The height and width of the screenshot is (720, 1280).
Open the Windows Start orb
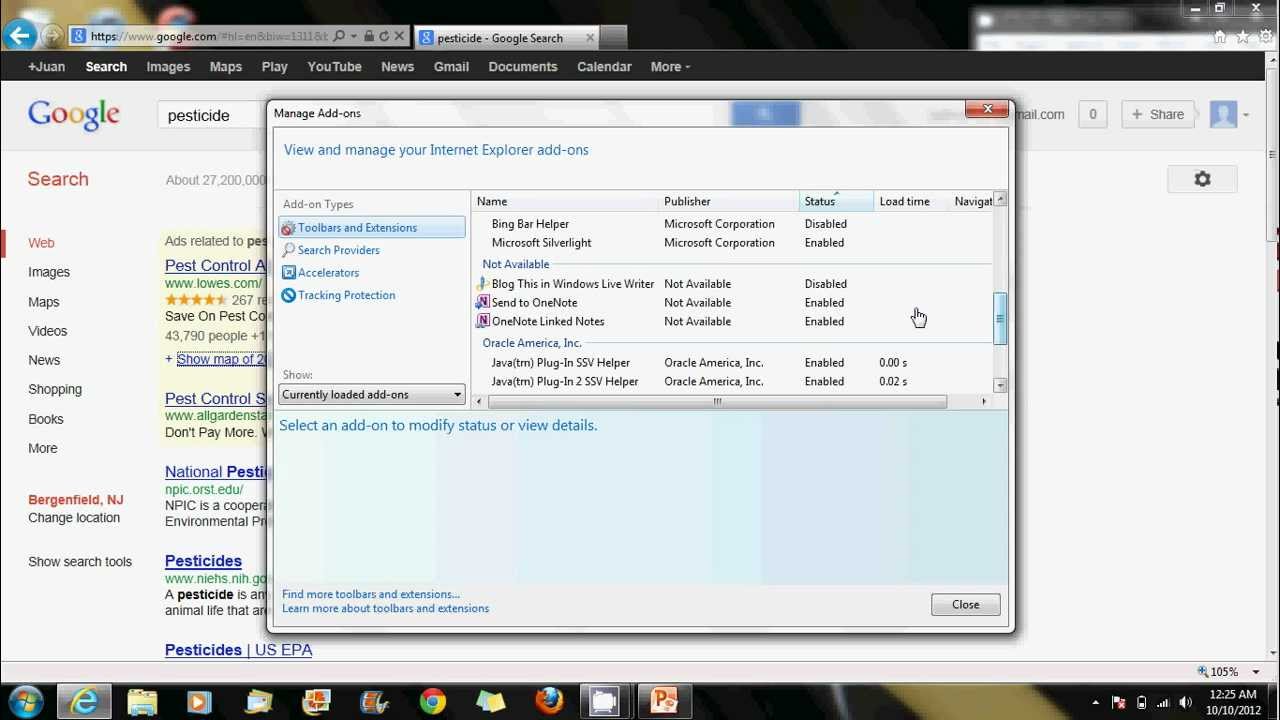(x=25, y=701)
